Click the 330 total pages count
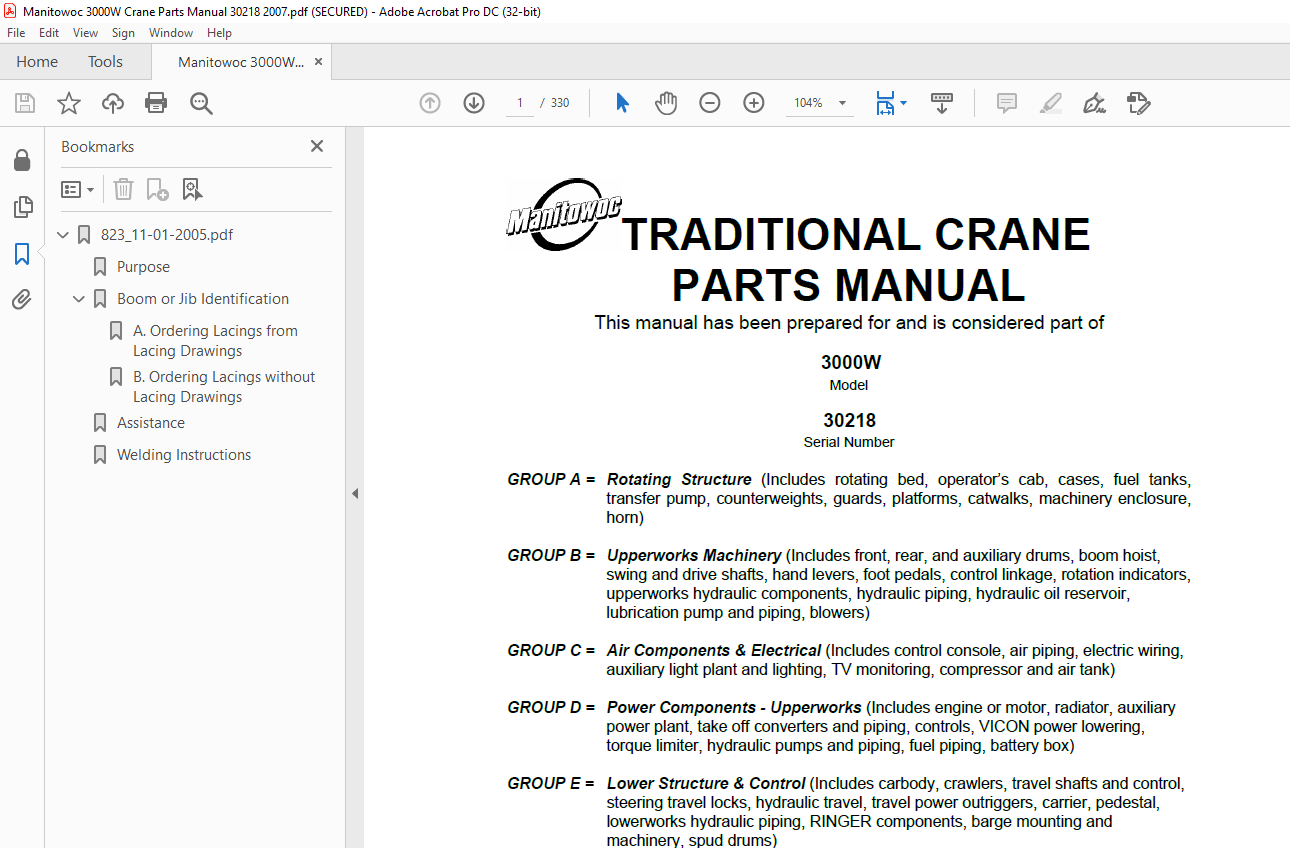 (560, 103)
